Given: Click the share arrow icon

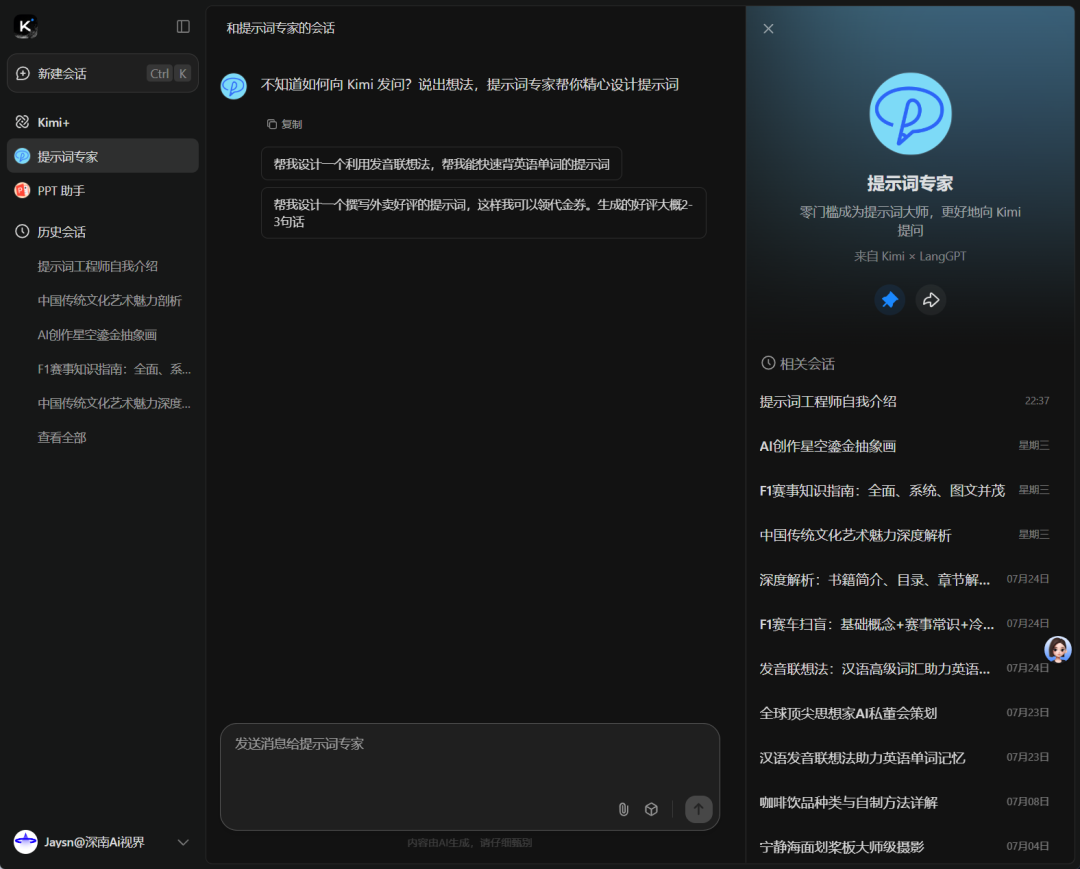Looking at the screenshot, I should coord(931,300).
